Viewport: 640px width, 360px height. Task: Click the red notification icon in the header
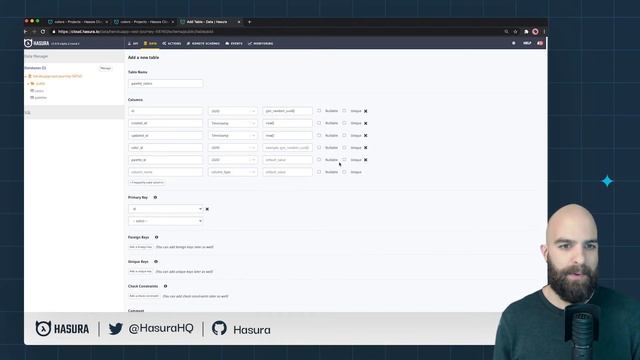tap(540, 43)
